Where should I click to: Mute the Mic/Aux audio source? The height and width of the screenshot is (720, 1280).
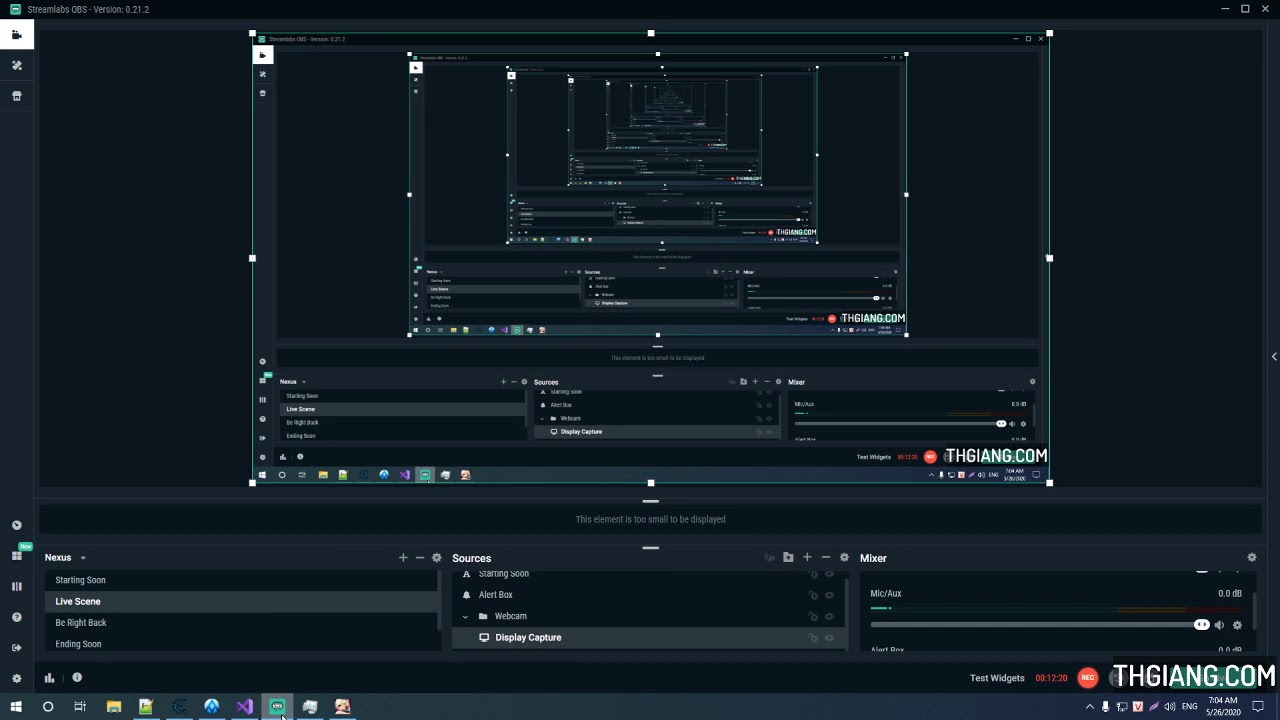pos(1219,625)
